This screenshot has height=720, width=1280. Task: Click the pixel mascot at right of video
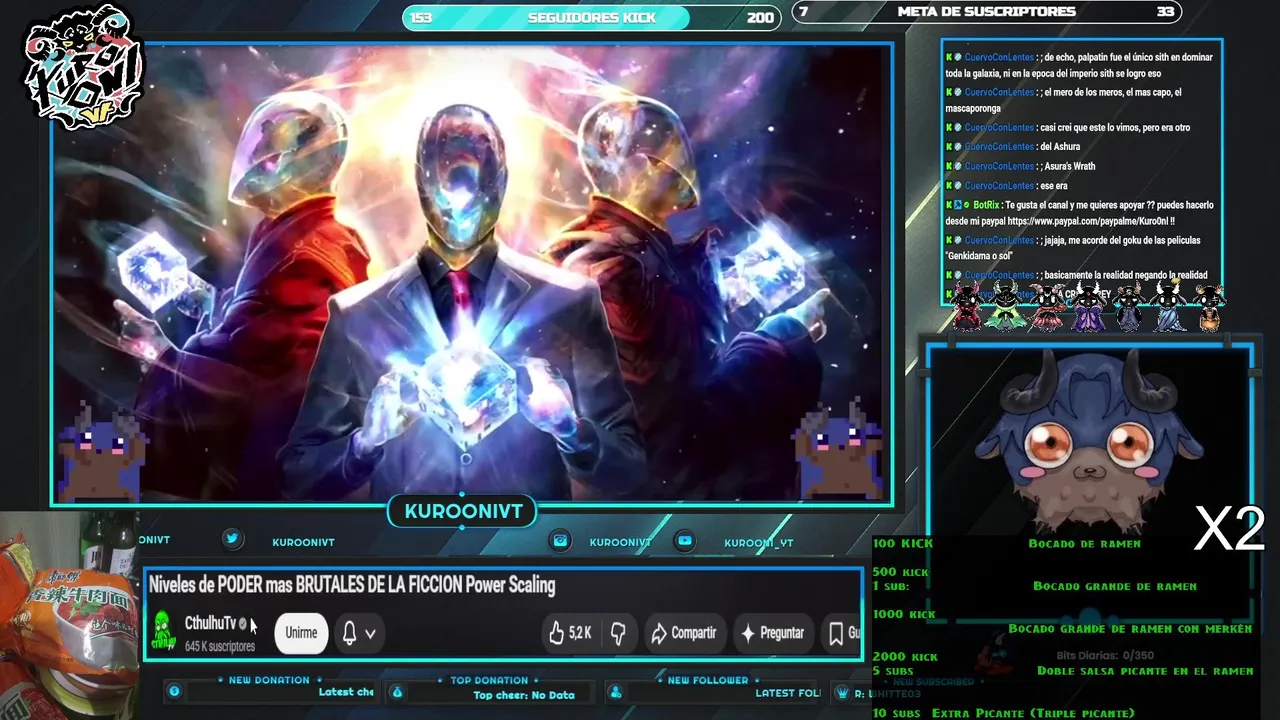(x=838, y=450)
